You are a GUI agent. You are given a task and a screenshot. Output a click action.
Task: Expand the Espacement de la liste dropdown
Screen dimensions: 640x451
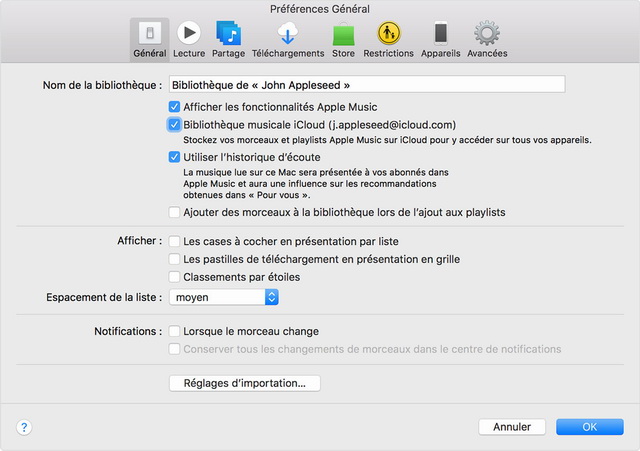click(x=271, y=297)
